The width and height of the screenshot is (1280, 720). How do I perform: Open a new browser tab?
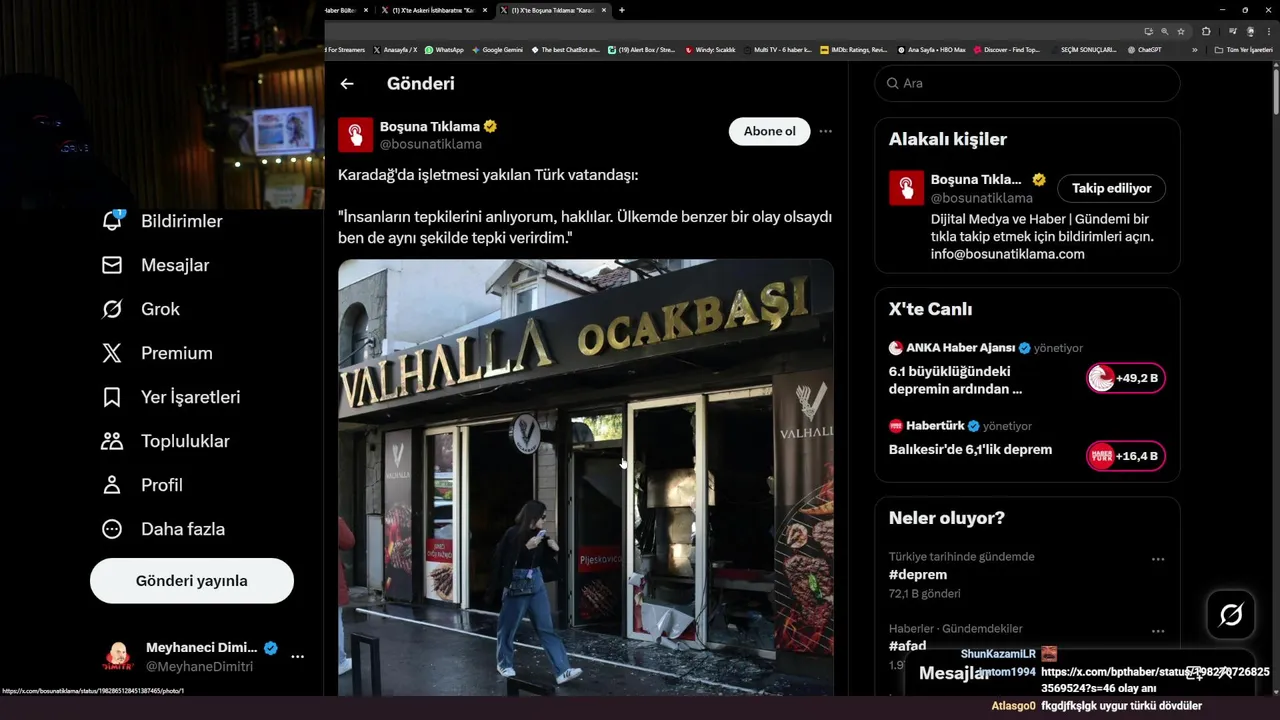(x=622, y=10)
